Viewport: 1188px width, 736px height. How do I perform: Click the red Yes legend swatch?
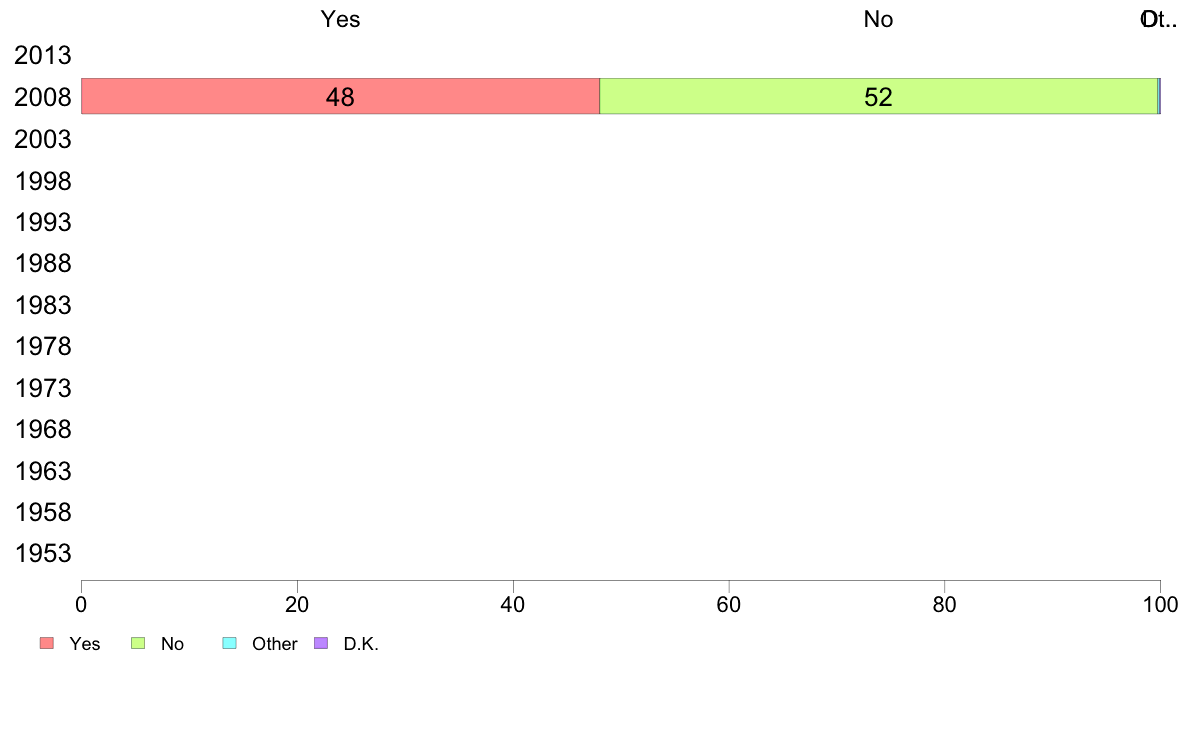pos(47,643)
